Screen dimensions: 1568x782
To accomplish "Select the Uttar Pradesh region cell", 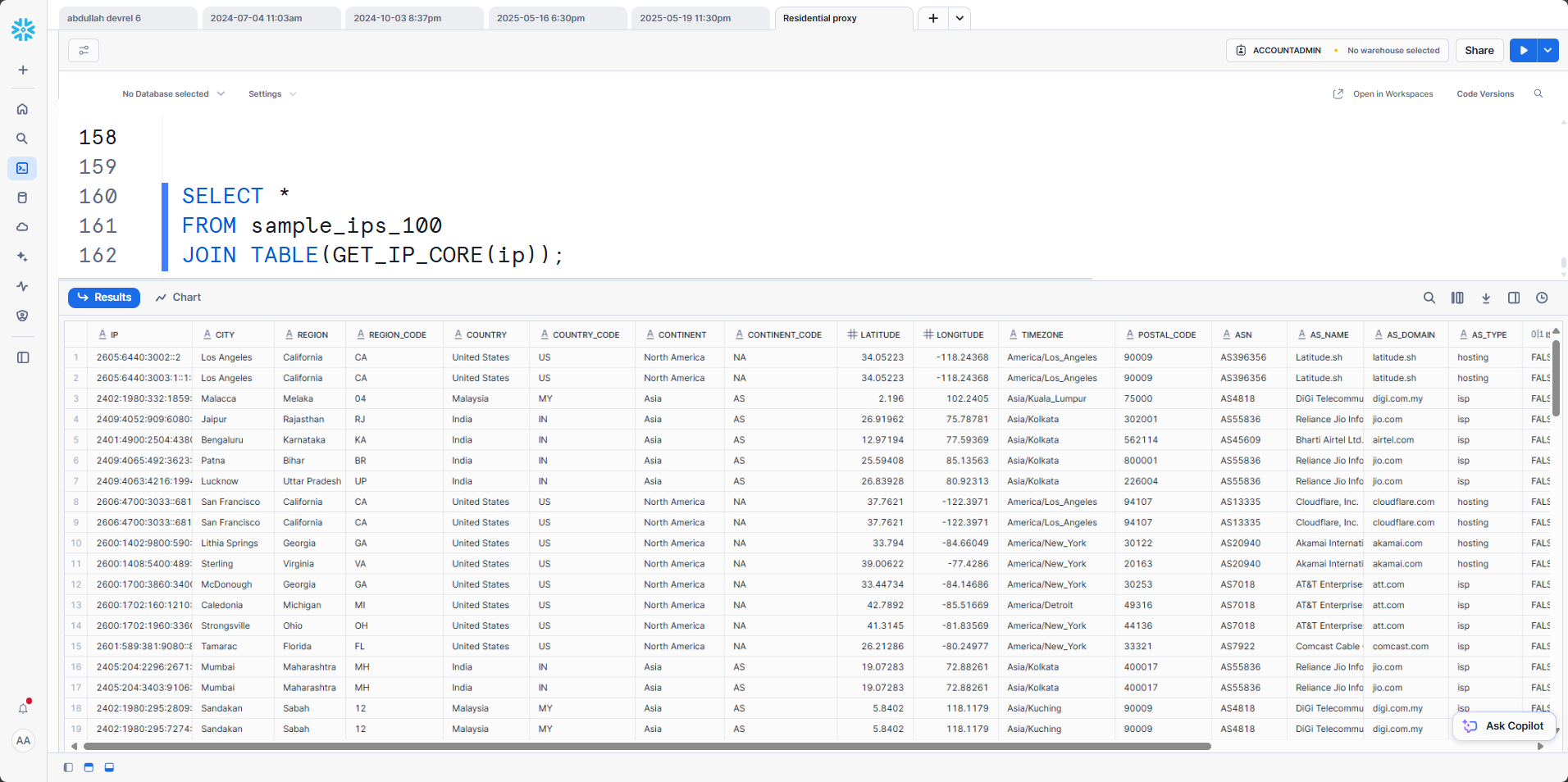I will click(312, 481).
